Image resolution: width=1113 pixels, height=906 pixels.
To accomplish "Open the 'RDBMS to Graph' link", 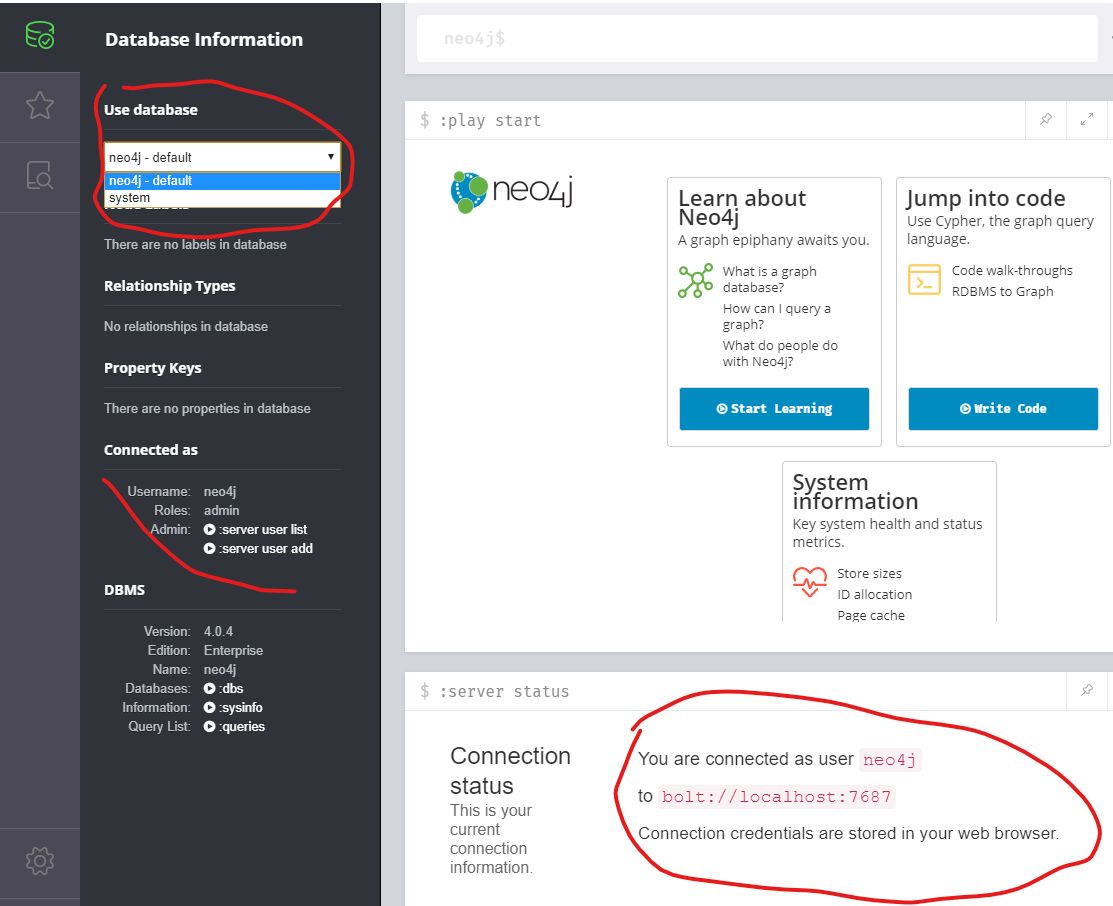I will tap(1002, 291).
